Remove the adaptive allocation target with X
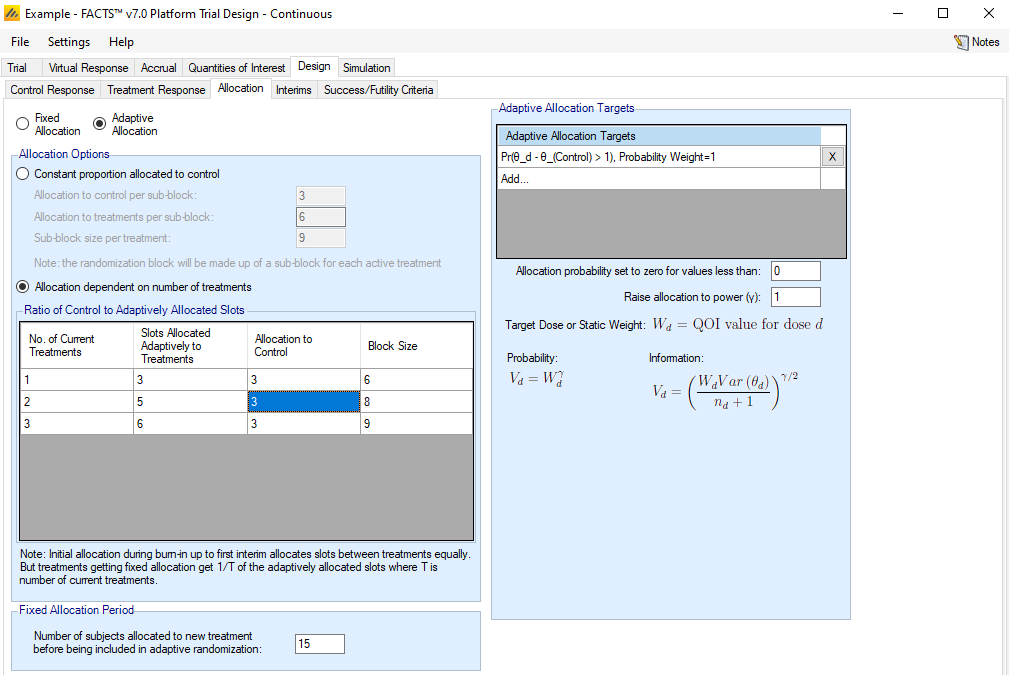The height and width of the screenshot is (675, 1009). click(x=833, y=157)
